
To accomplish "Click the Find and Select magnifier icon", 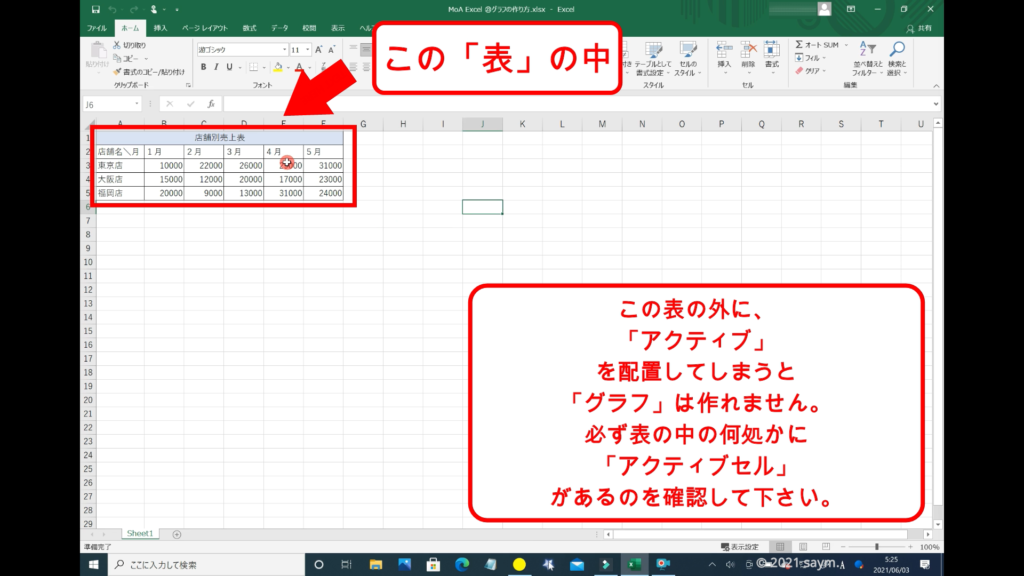I will tap(896, 52).
